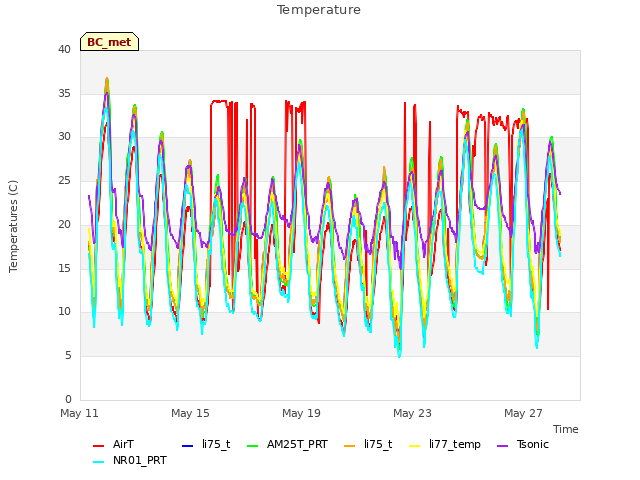
Task: Toggle the AirT series in the legend
Action: (113, 444)
